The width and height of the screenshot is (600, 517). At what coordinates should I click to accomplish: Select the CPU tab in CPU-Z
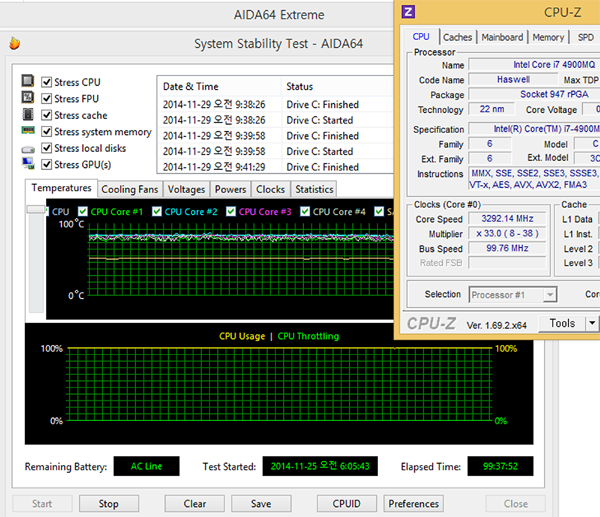pos(421,37)
